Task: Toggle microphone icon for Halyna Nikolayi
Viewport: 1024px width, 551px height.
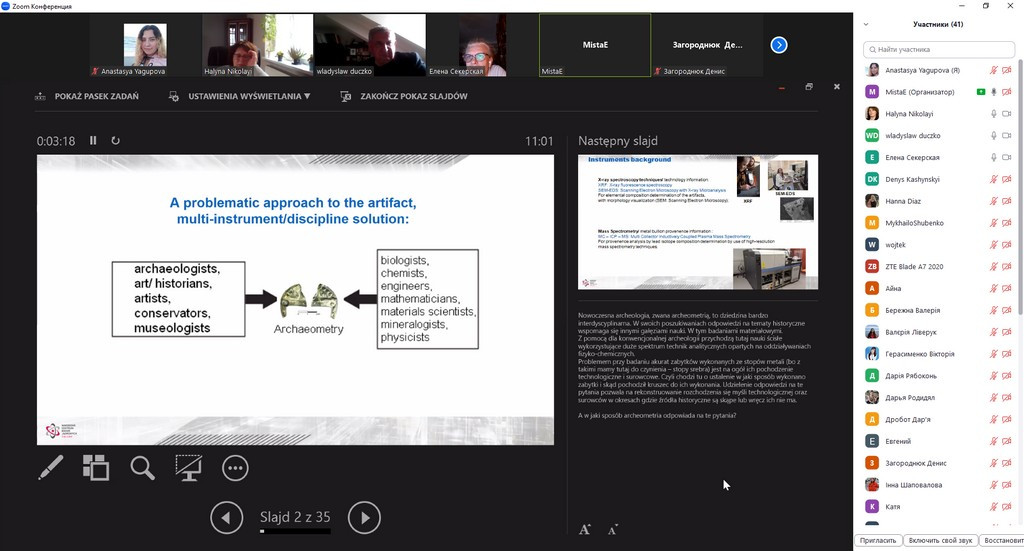Action: (x=993, y=114)
